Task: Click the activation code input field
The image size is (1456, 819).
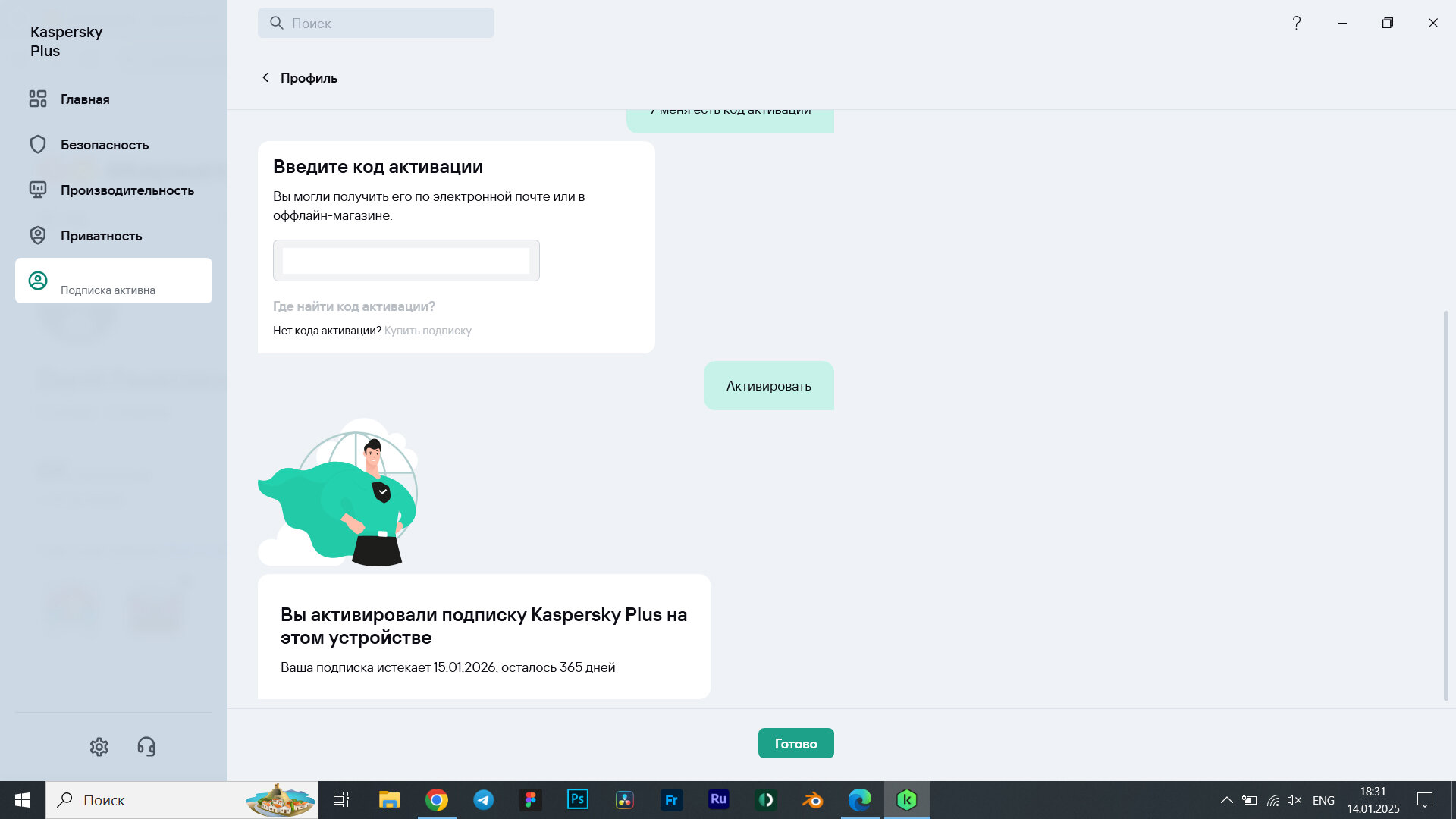Action: click(406, 260)
